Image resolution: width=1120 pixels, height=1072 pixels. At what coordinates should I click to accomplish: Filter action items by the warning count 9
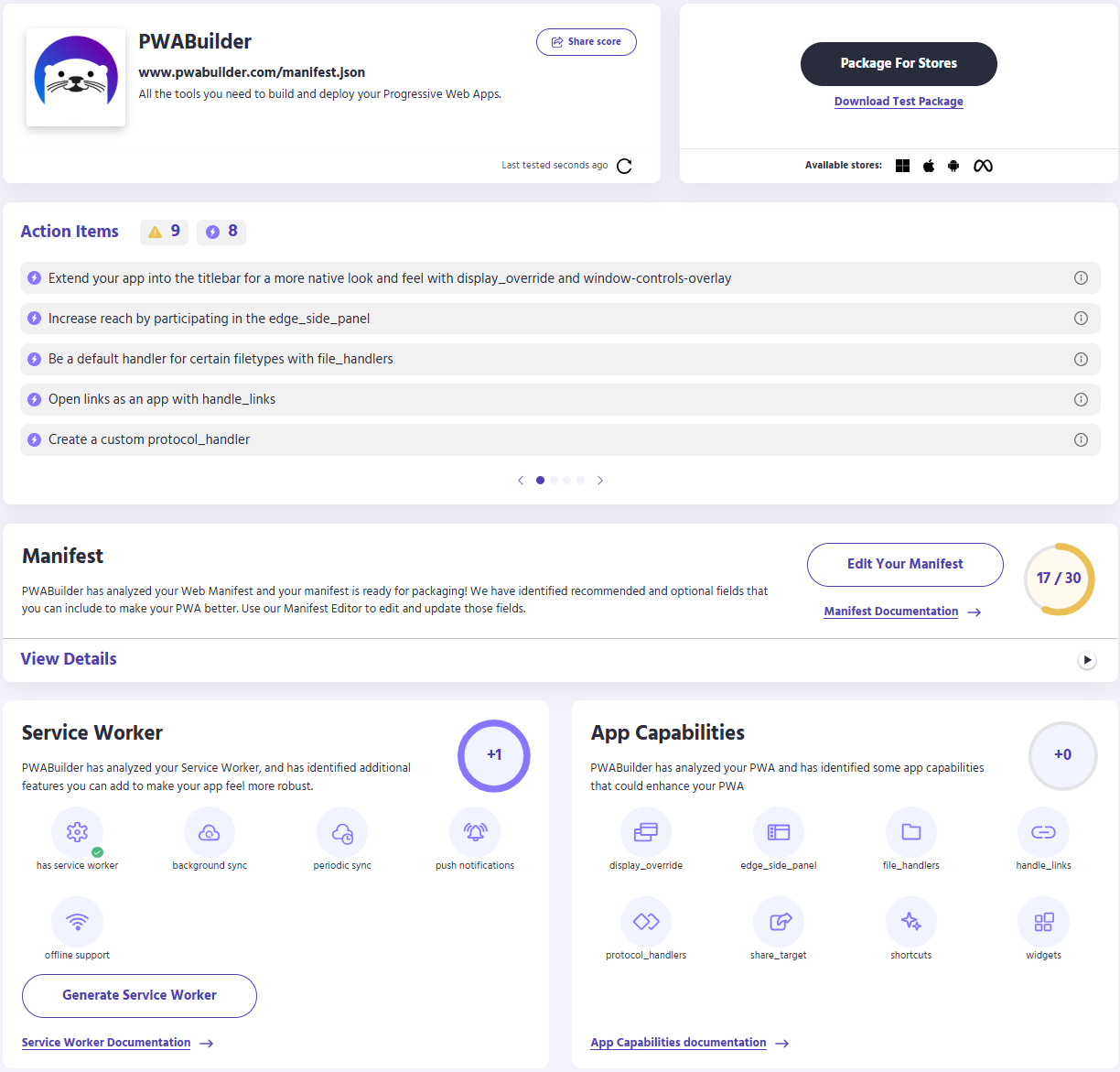tap(165, 232)
